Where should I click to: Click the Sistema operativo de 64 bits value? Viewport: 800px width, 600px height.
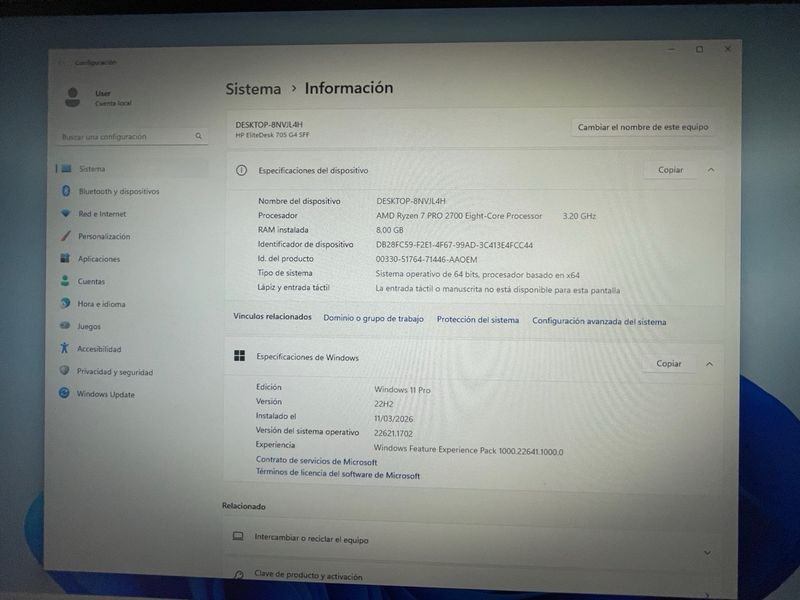[x=478, y=274]
